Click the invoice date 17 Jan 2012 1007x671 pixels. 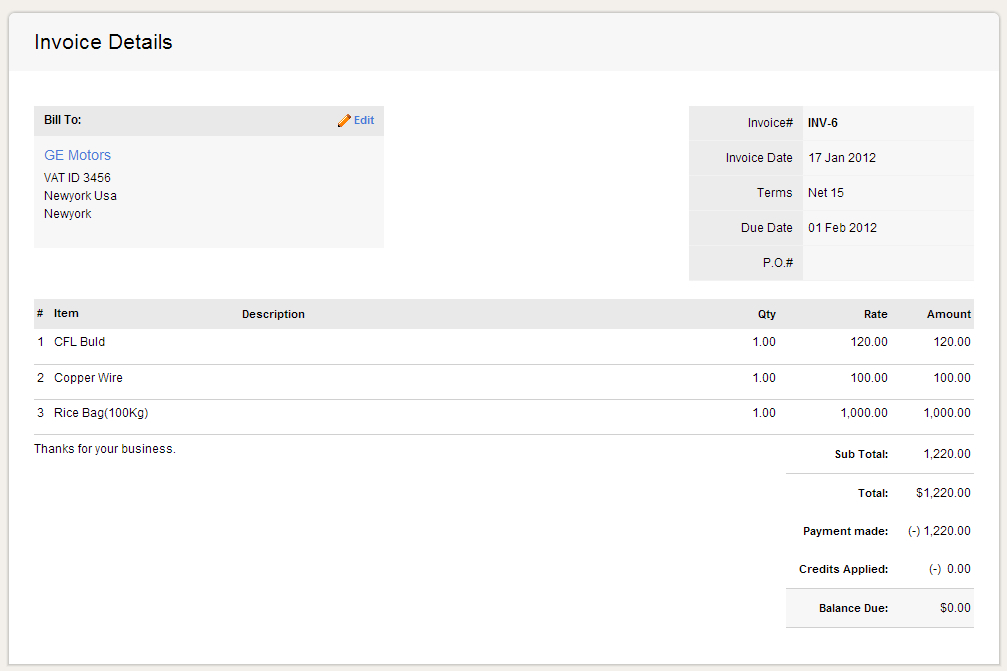842,158
